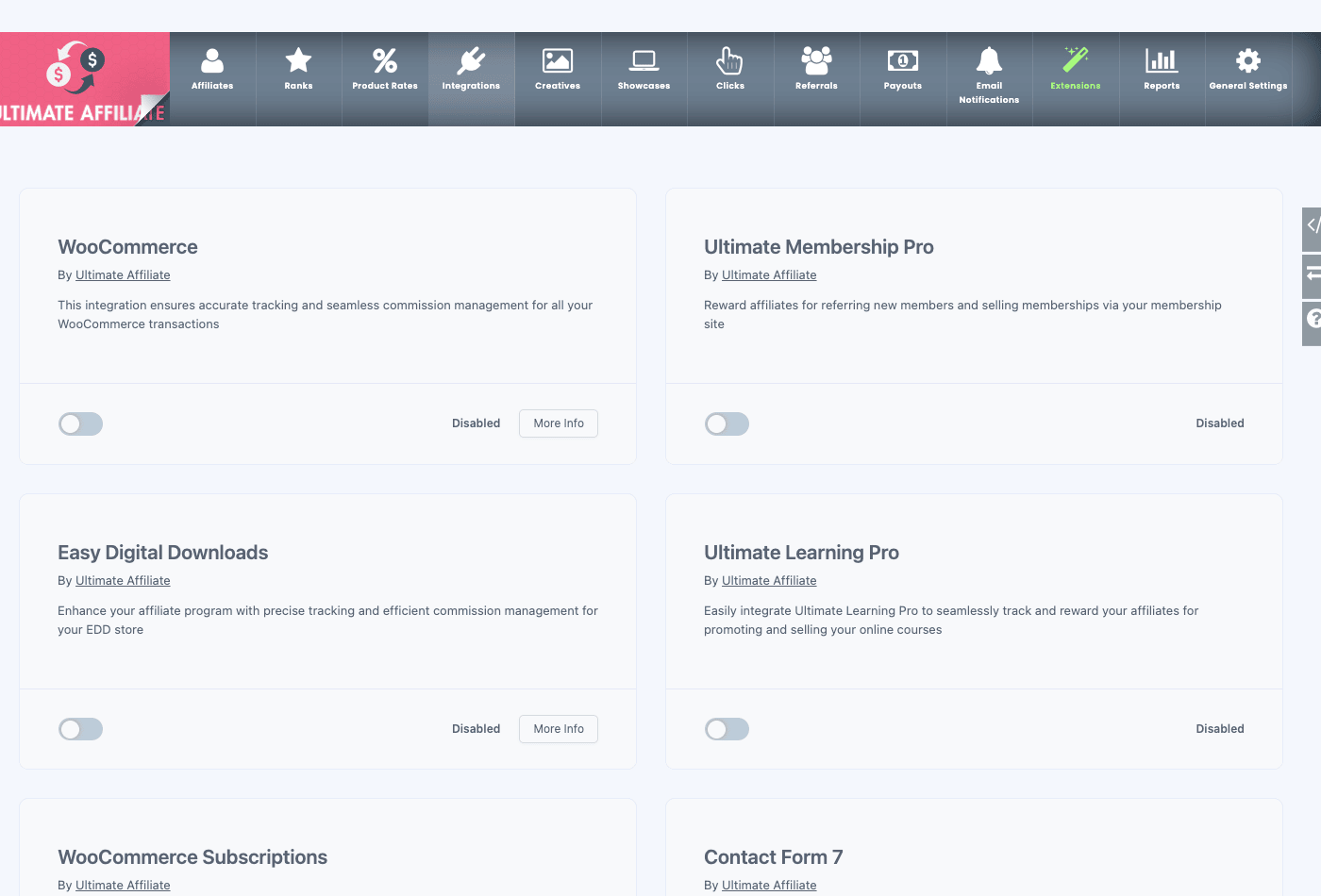The width and height of the screenshot is (1321, 896).
Task: Click the Ultimate Membership Pro description text
Action: [962, 315]
